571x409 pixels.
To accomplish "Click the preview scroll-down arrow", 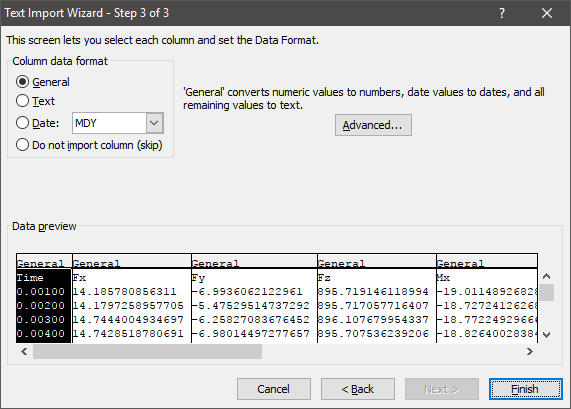I will point(546,335).
